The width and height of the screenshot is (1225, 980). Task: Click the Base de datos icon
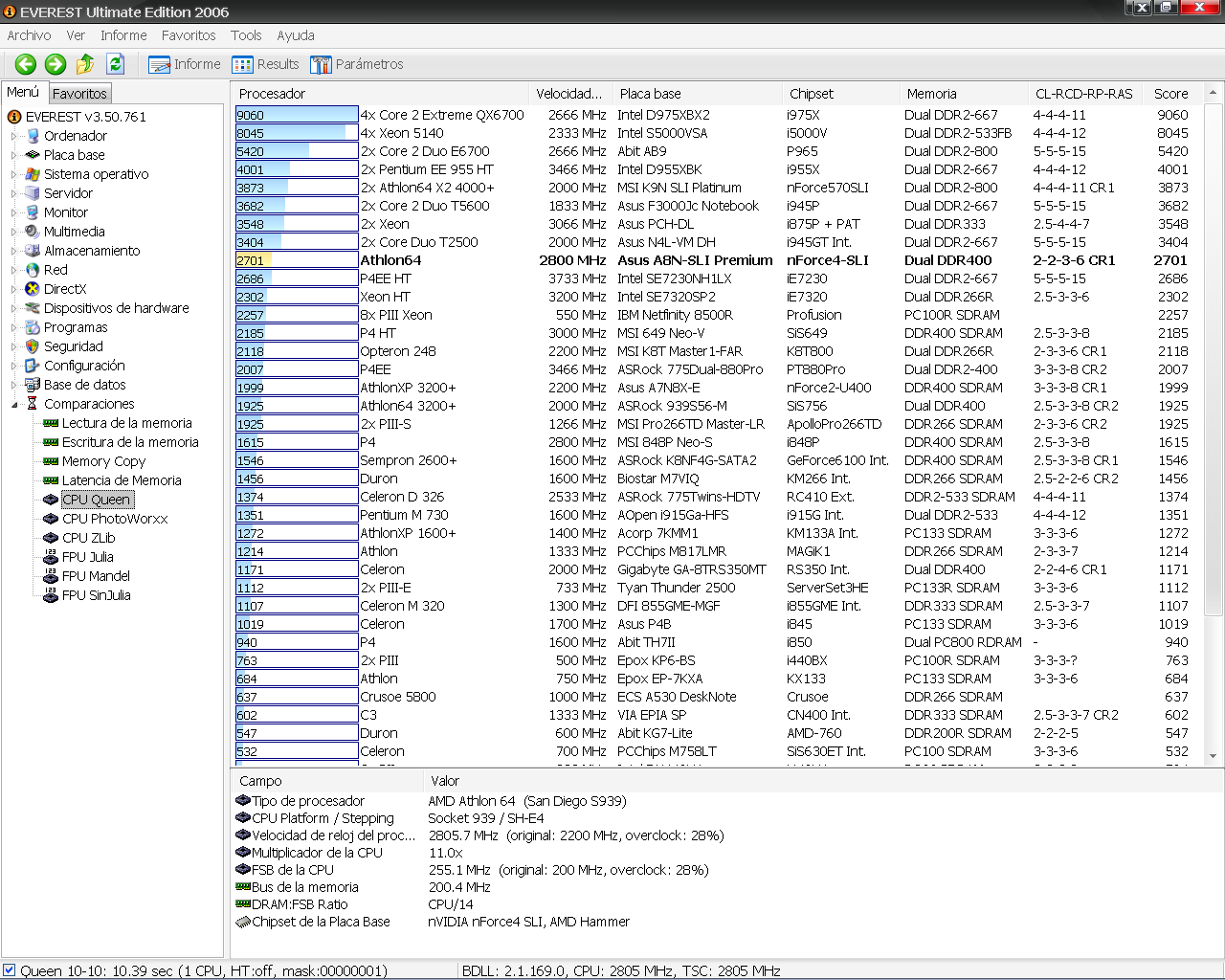(x=33, y=385)
